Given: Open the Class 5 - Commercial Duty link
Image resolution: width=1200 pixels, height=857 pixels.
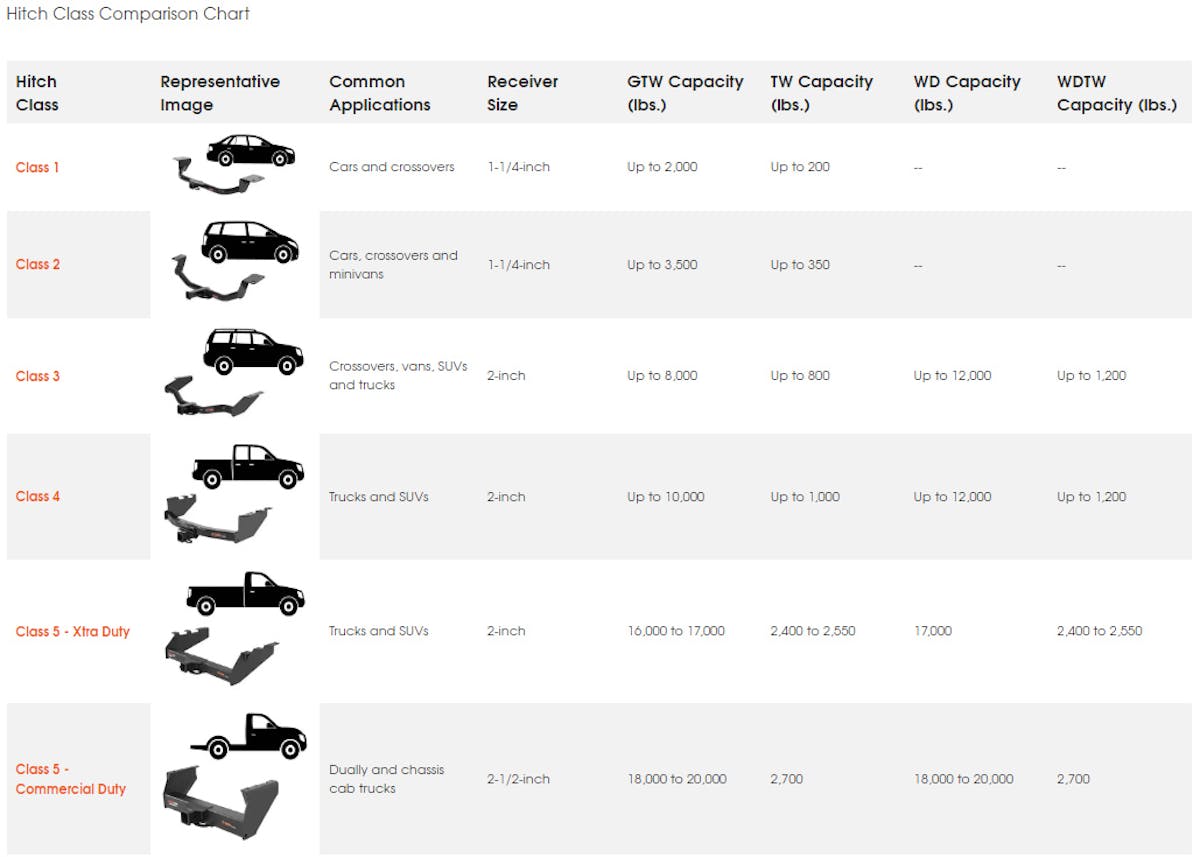Looking at the screenshot, I should [x=70, y=779].
